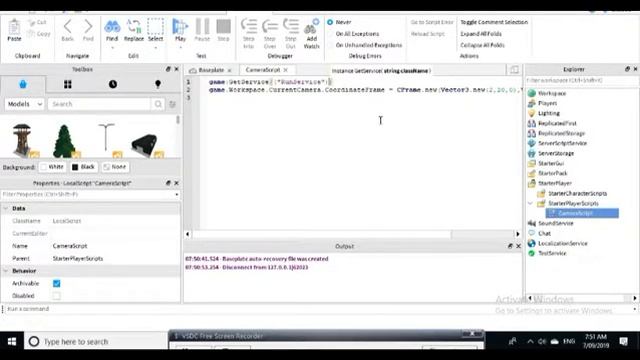Screen dimensions: 640x360
Task: Click the Explorer filter workspace field
Action: pos(581,80)
